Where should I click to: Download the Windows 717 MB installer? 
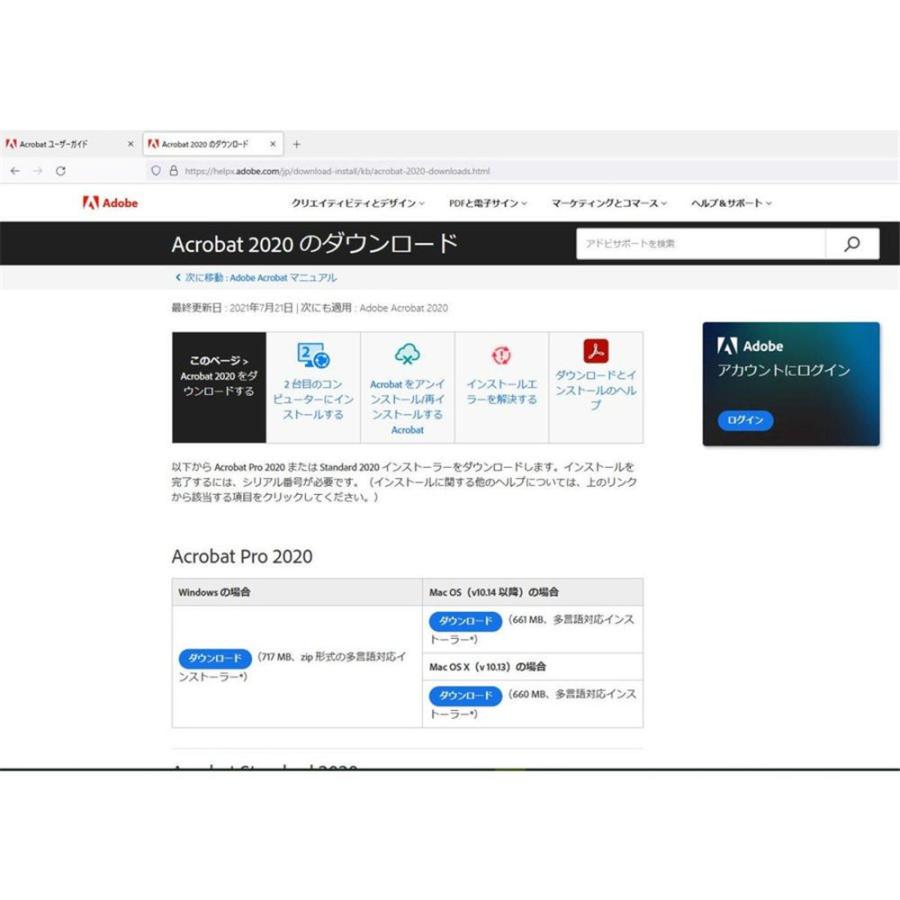pos(215,658)
